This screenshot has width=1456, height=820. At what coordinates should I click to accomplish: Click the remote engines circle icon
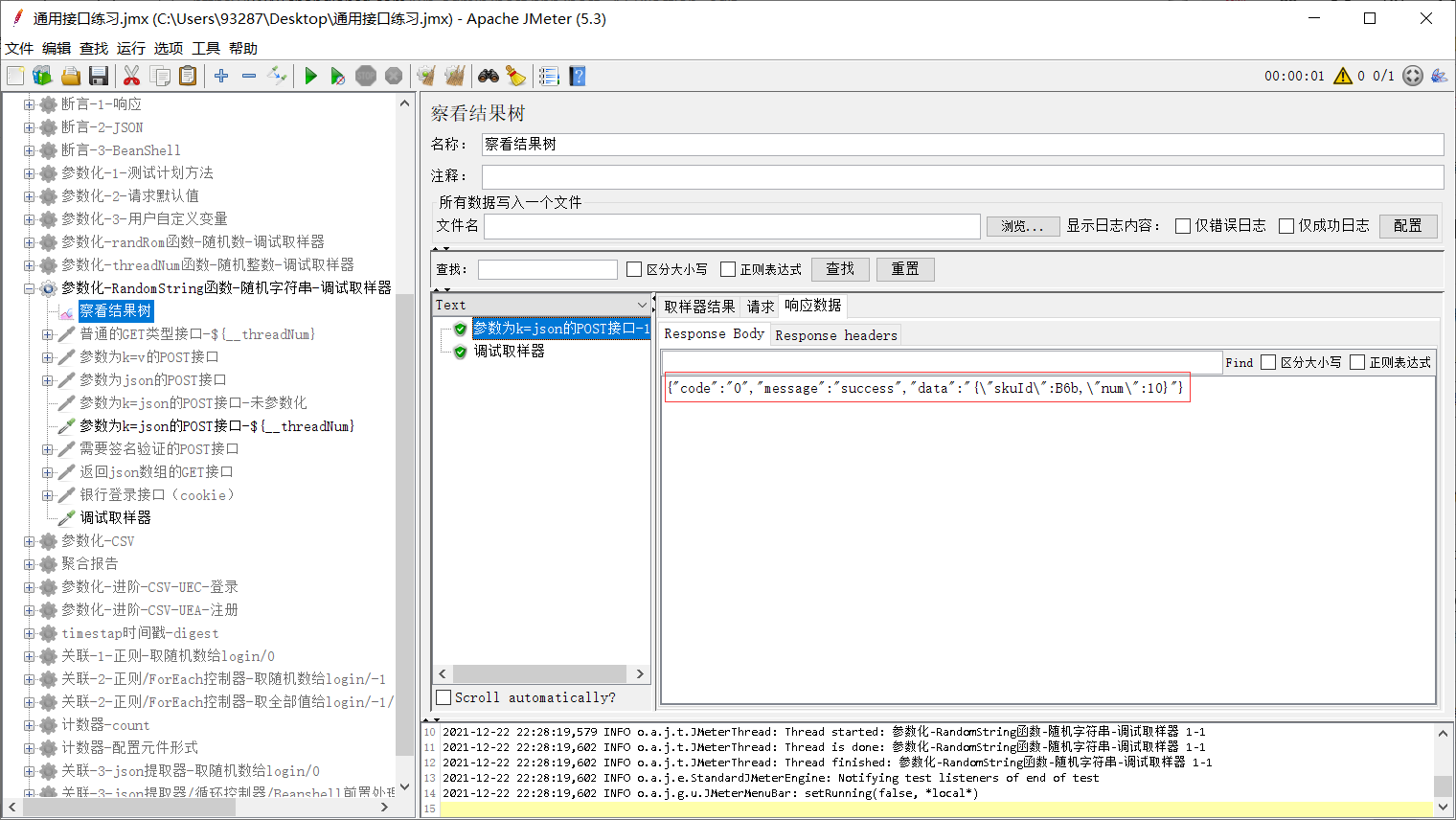(1413, 76)
